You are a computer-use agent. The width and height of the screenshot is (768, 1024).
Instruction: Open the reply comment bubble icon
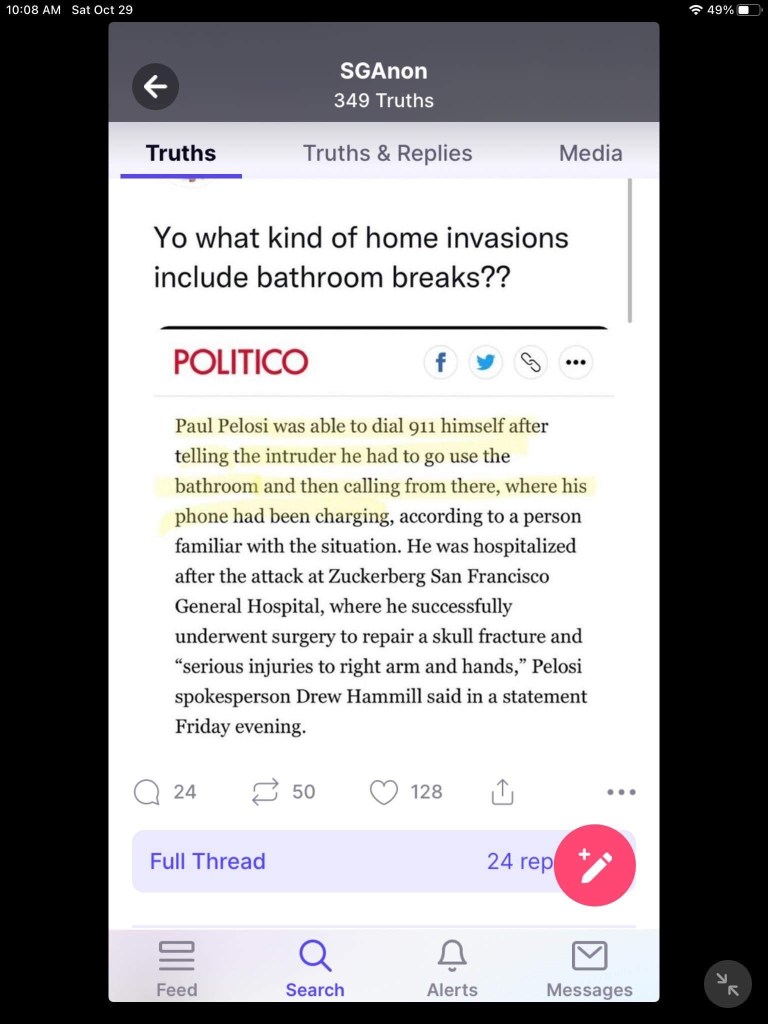point(146,792)
